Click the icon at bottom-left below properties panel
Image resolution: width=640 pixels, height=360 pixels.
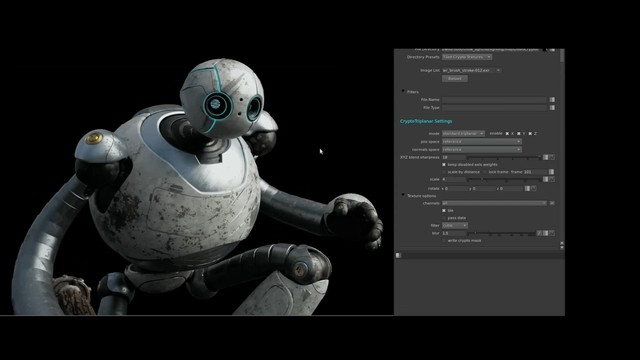tap(398, 255)
